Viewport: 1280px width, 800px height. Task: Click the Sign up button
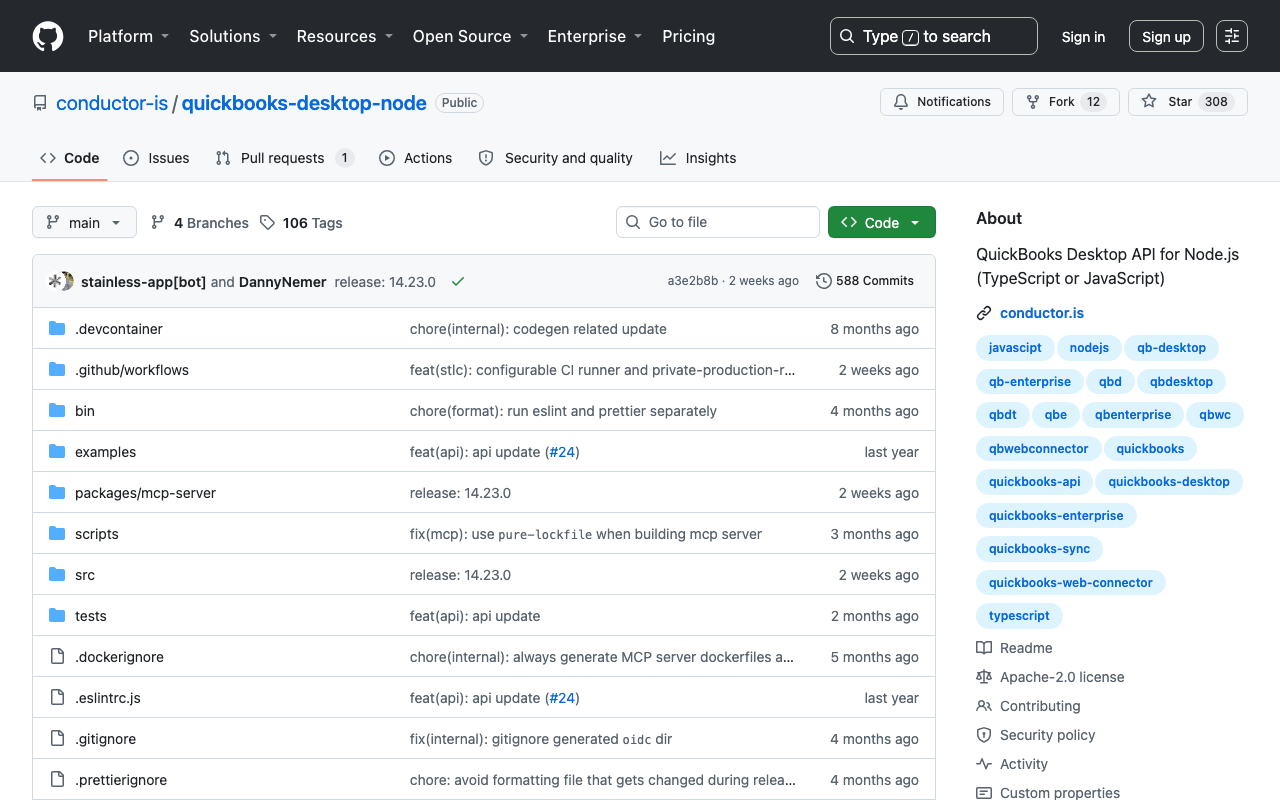1166,37
